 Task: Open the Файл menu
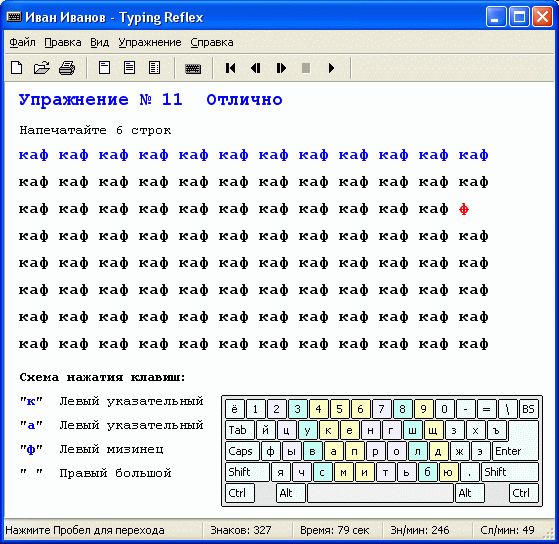[x=22, y=42]
